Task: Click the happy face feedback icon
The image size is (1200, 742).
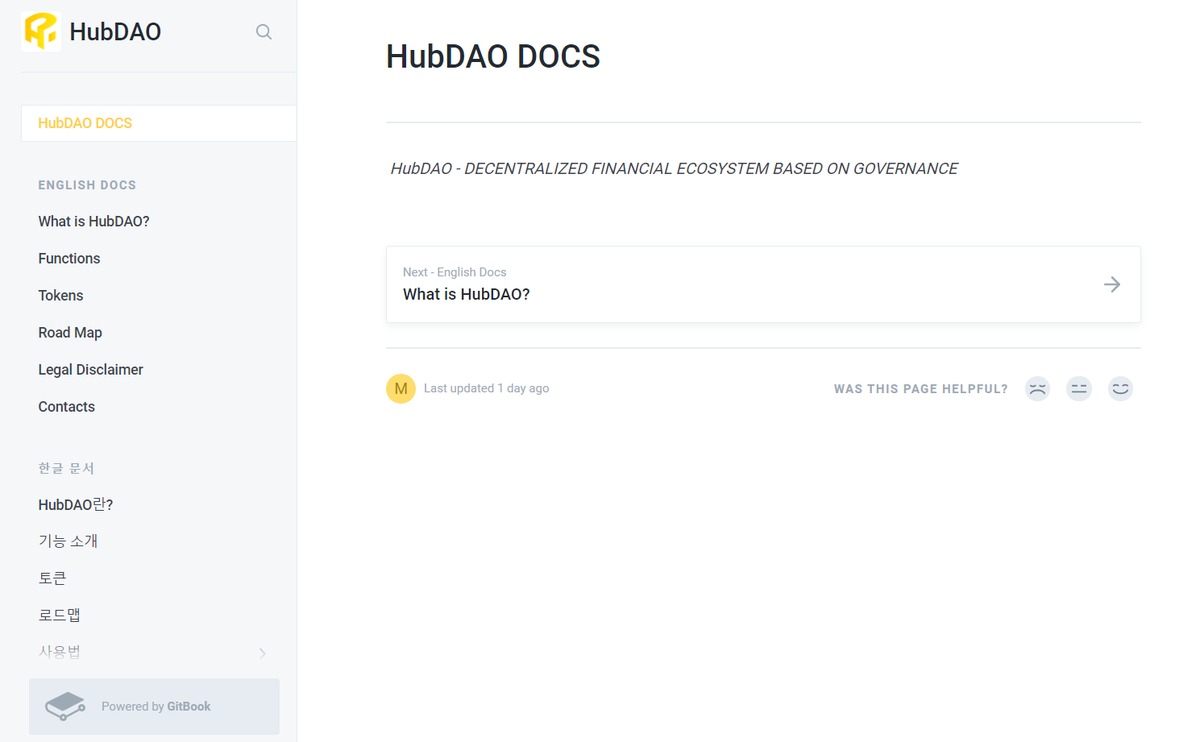Action: (1120, 389)
